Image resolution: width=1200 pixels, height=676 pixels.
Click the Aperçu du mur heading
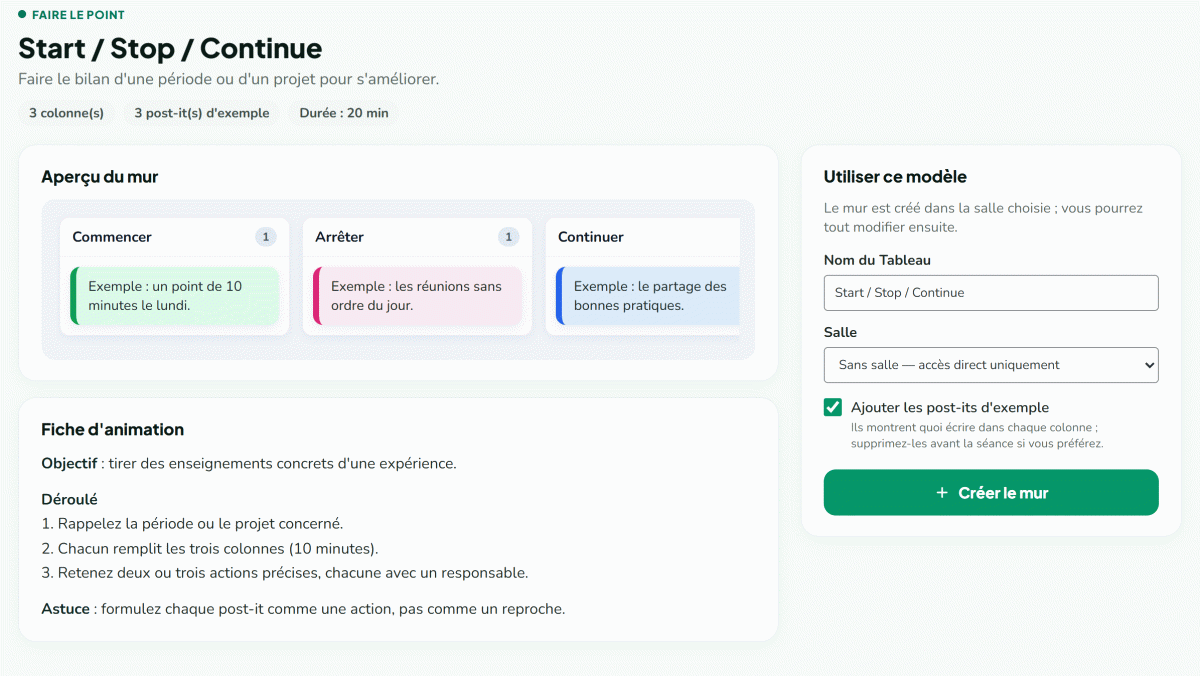pos(100,177)
